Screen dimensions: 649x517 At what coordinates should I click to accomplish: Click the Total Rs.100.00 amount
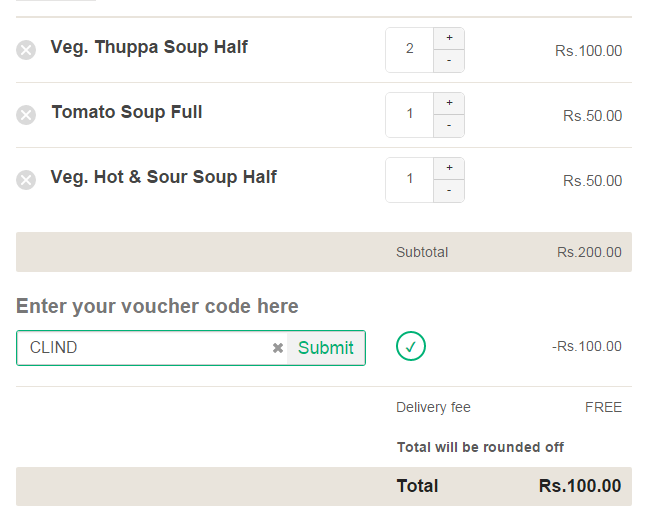(580, 486)
